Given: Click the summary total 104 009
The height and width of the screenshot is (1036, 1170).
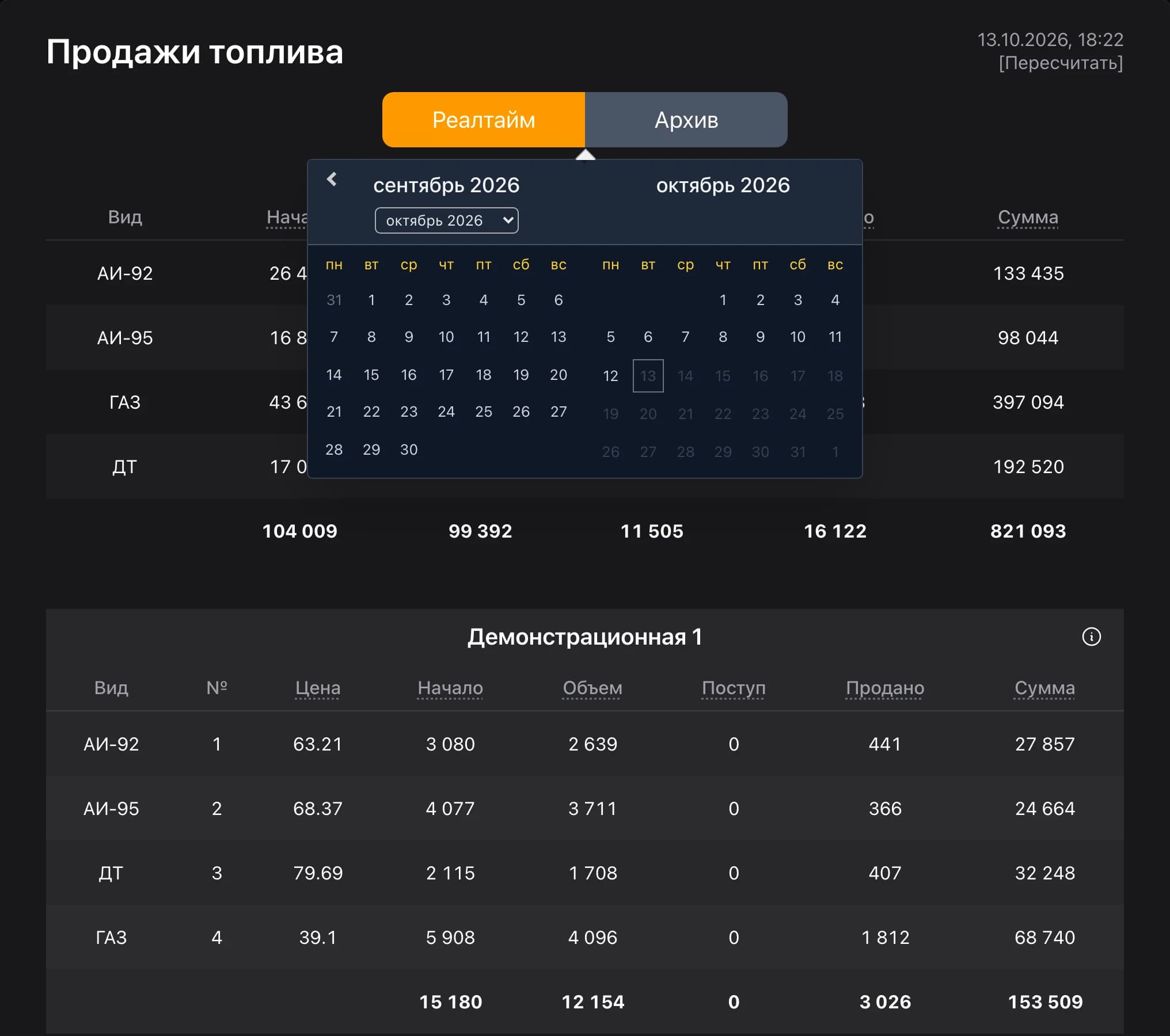Looking at the screenshot, I should [x=299, y=531].
